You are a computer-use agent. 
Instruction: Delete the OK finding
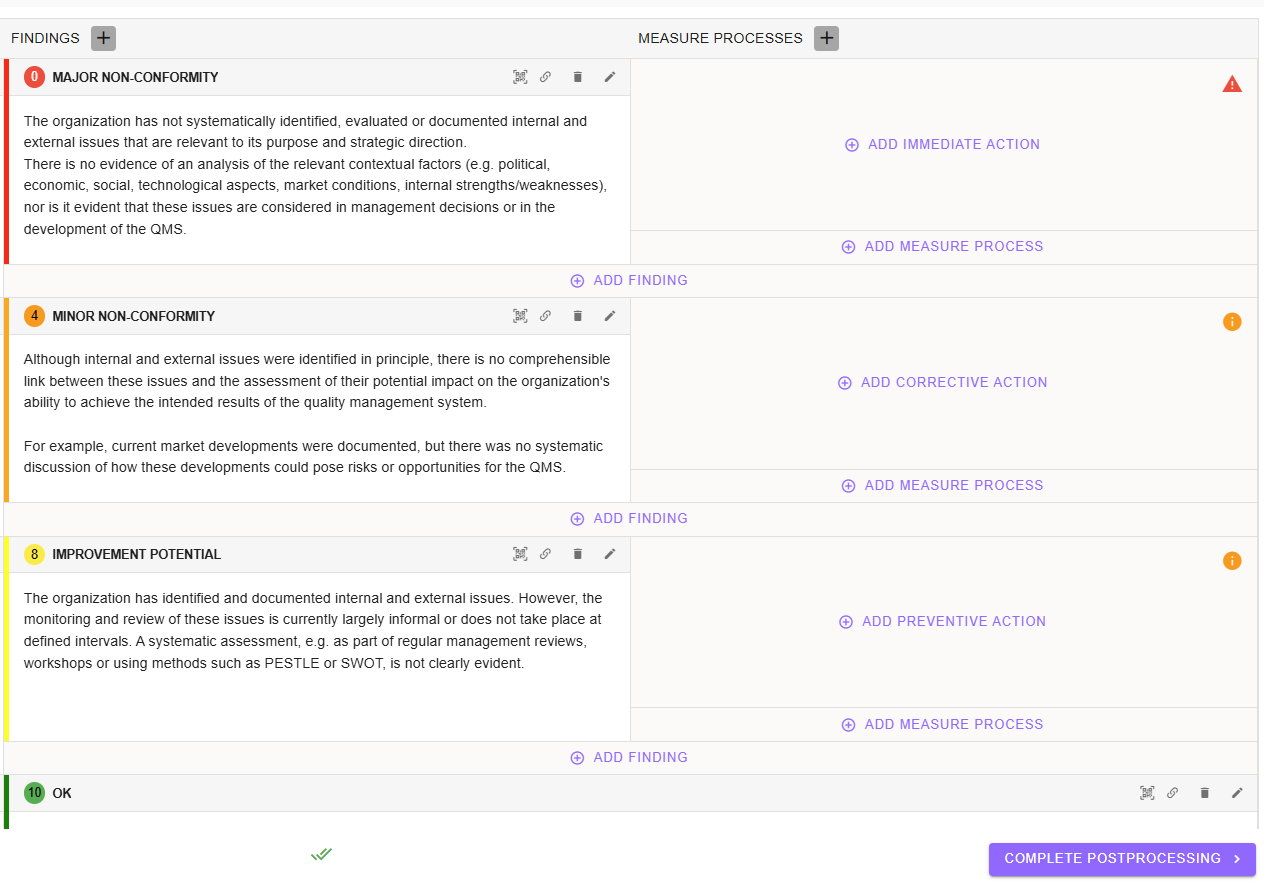point(1204,793)
